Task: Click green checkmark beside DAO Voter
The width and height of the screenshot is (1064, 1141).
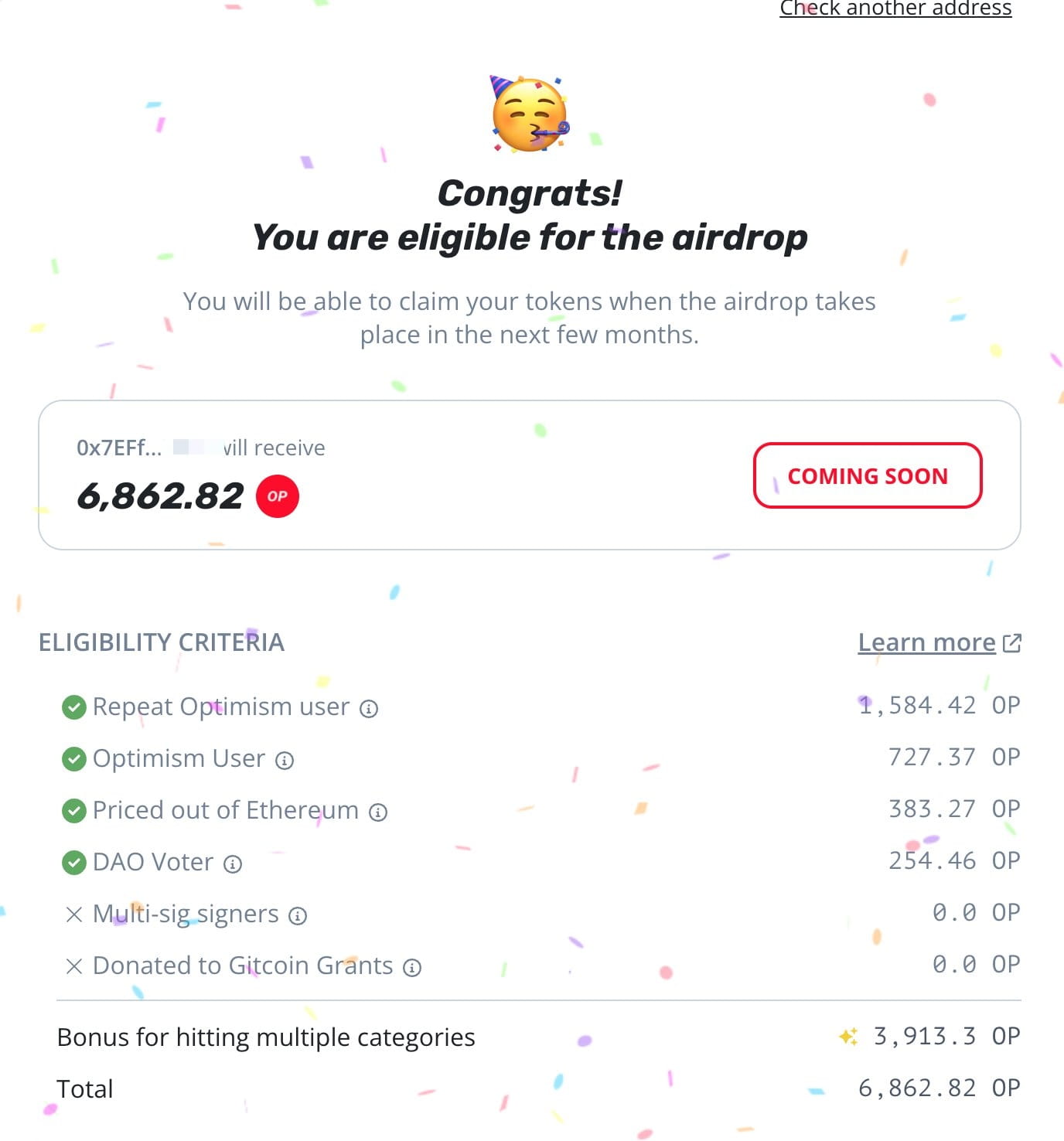Action: (x=74, y=863)
